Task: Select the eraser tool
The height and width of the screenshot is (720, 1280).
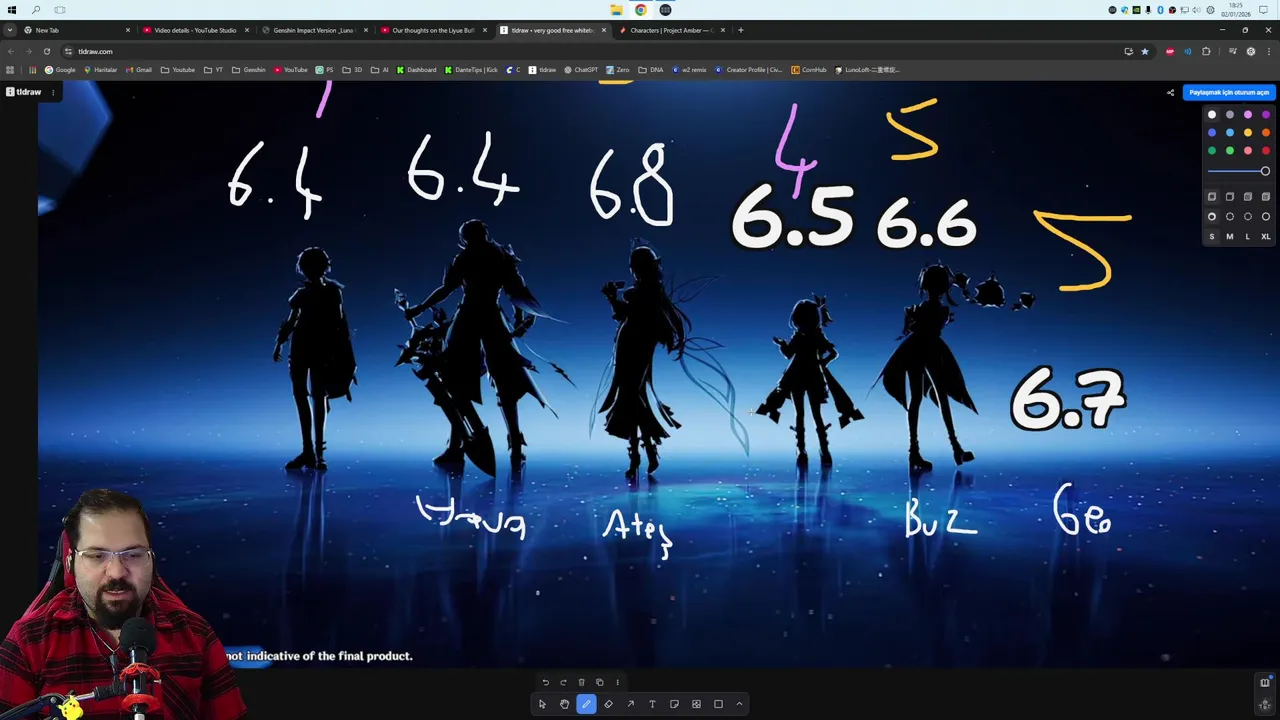Action: click(x=608, y=704)
